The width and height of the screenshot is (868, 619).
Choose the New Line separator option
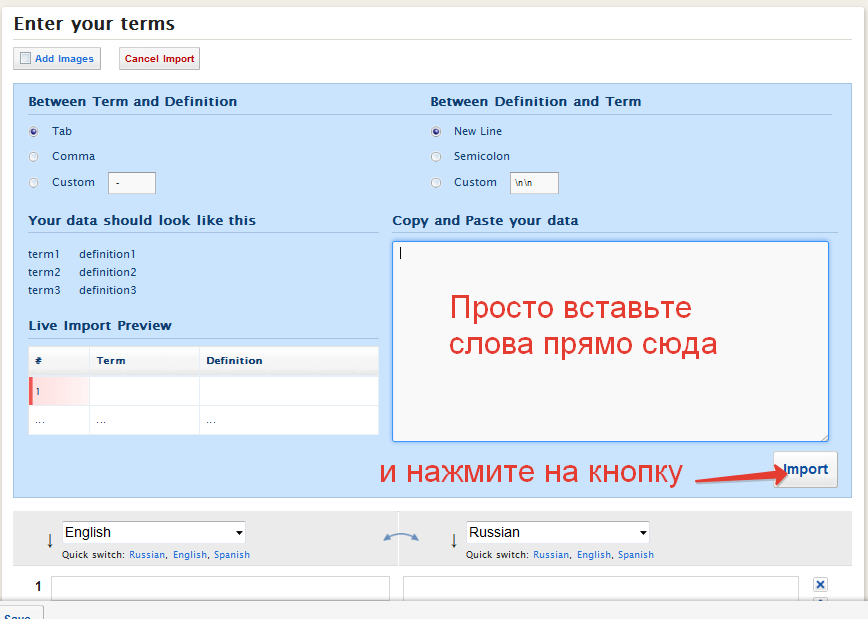436,131
